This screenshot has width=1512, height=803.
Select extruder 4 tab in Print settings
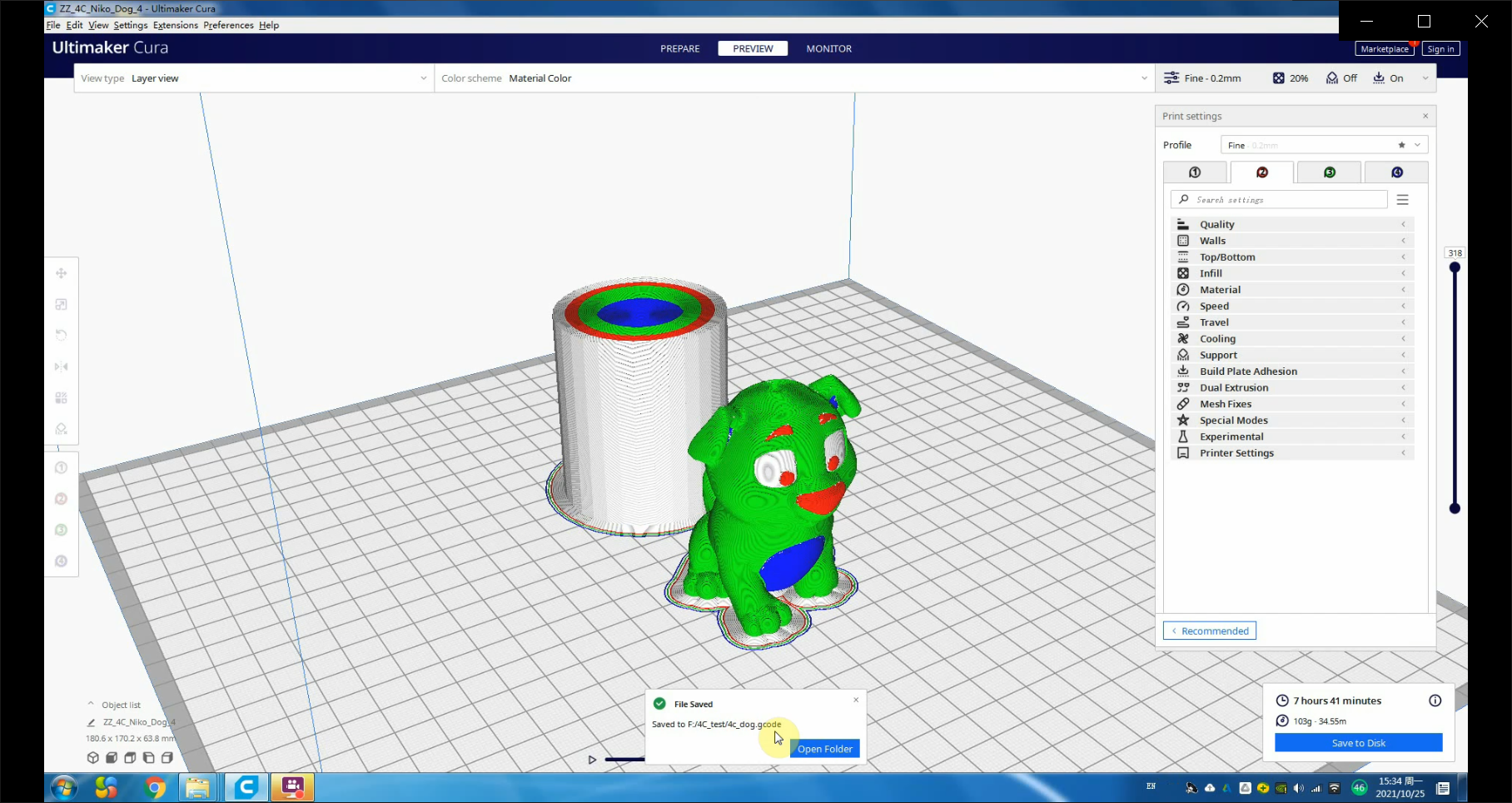tap(1397, 172)
